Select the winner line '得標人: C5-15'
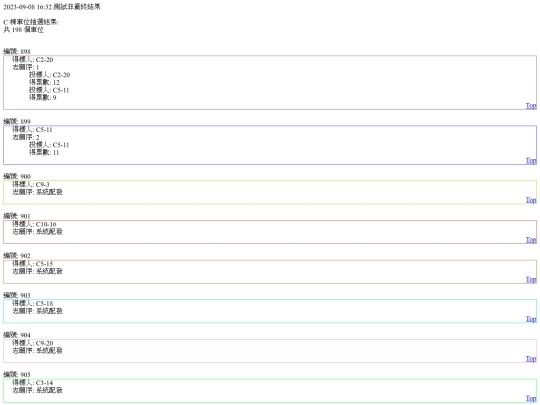Viewport: 540px width, 405px height. click(33, 263)
